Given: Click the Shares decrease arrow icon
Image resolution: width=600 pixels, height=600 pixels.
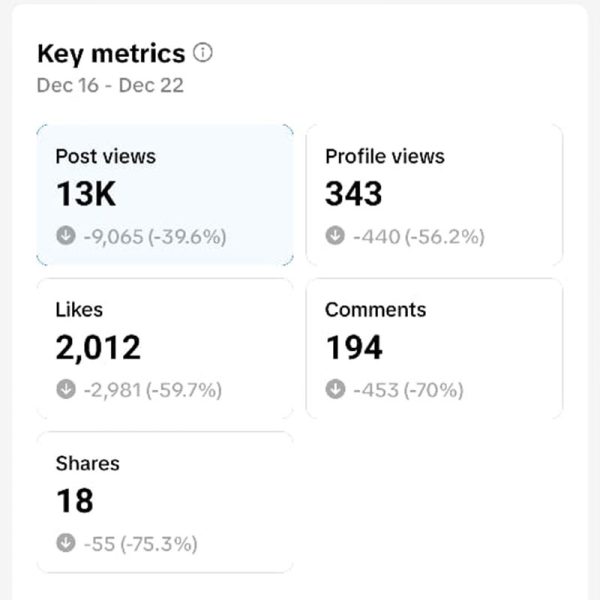Looking at the screenshot, I should pos(66,543).
